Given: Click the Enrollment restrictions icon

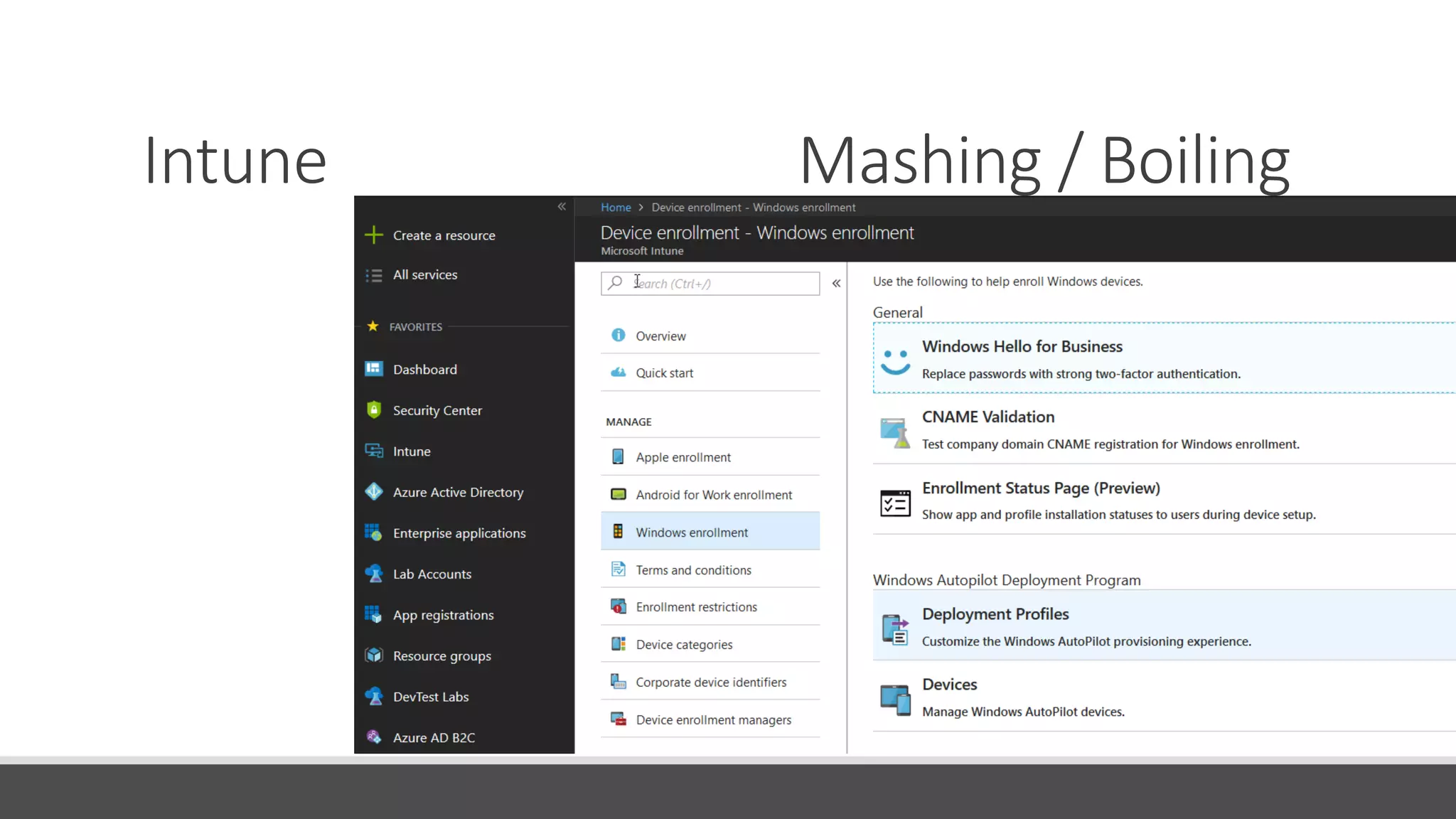Looking at the screenshot, I should tap(619, 606).
